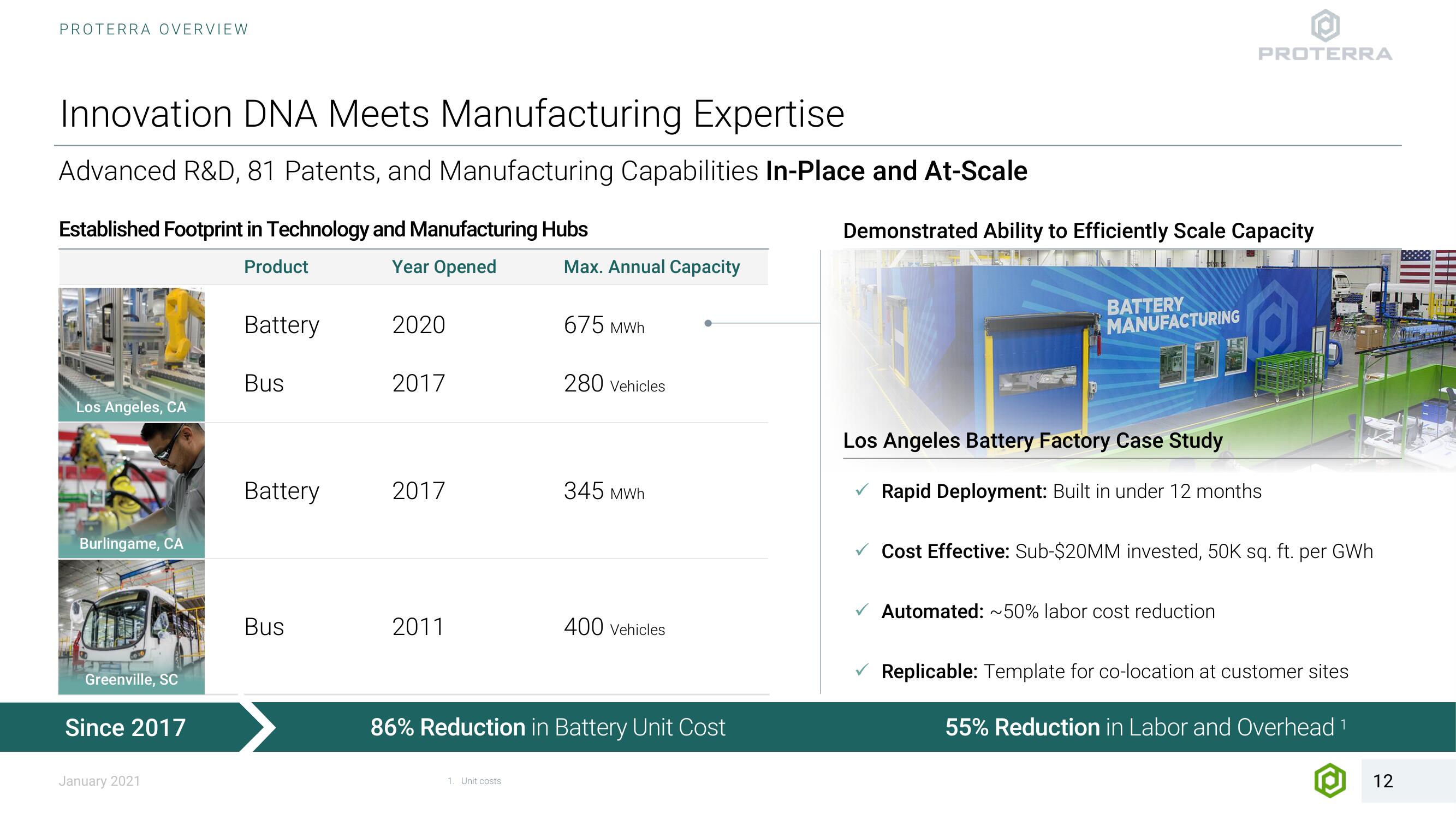The height and width of the screenshot is (819, 1456).
Task: Select the Greenville, SC bus photo
Action: (x=131, y=627)
